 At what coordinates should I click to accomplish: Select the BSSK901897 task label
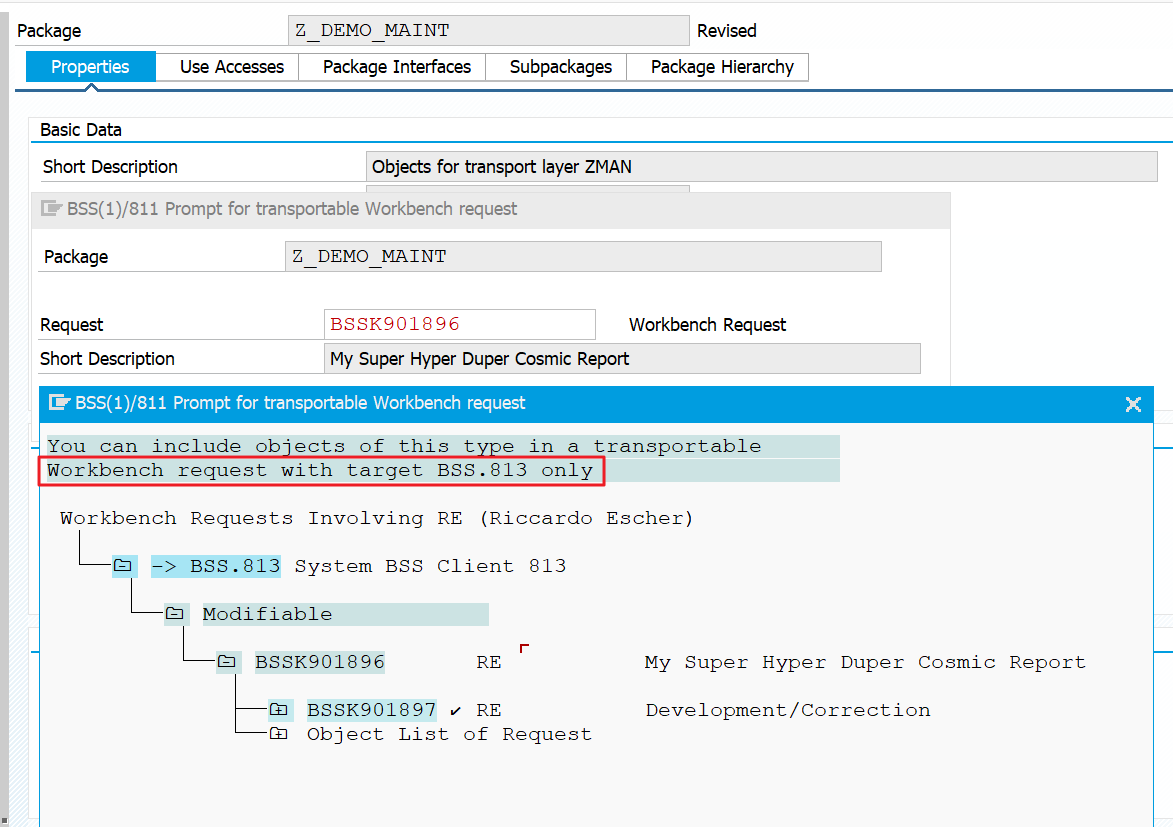[x=371, y=710]
